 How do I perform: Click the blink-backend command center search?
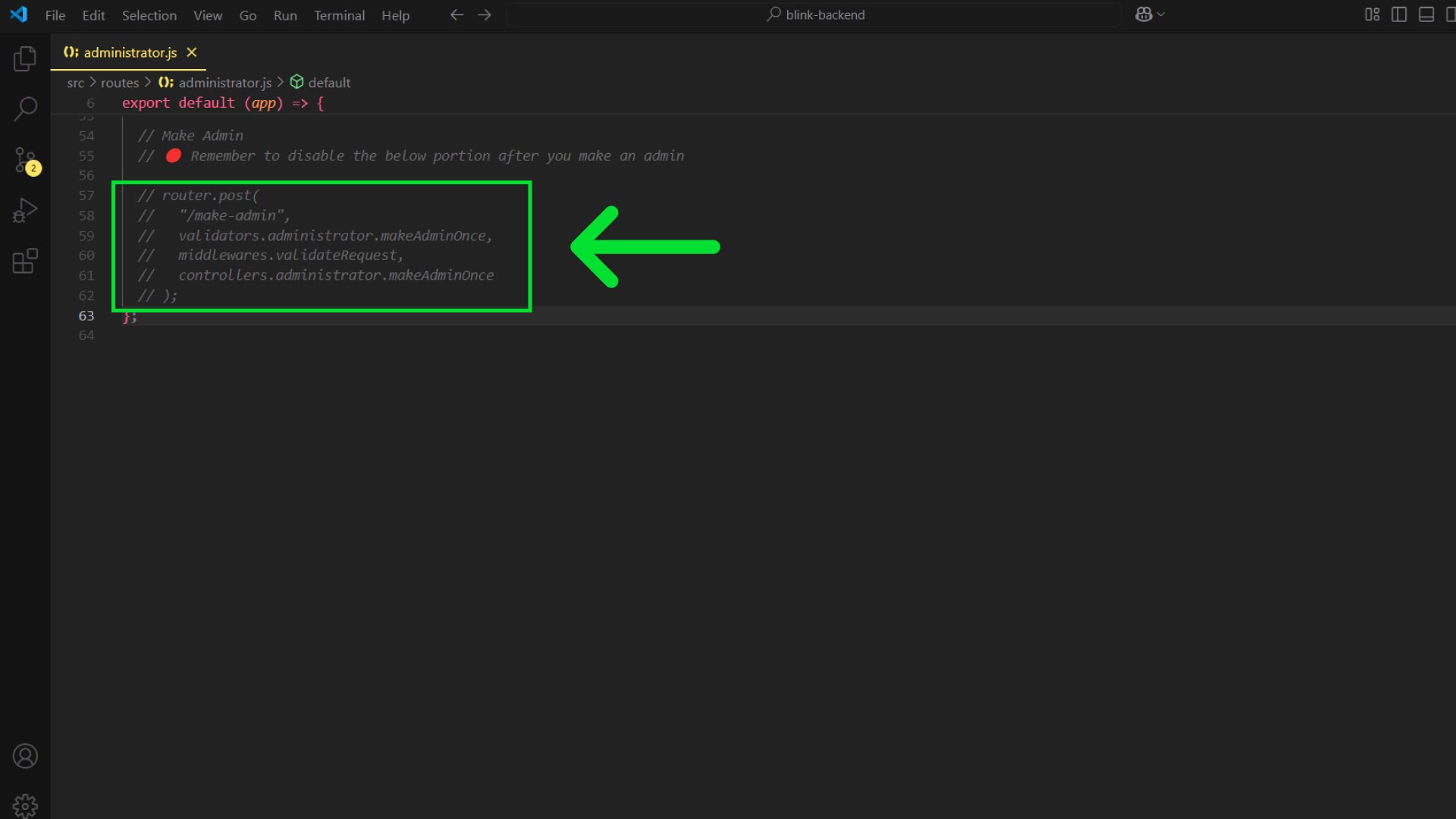tap(814, 14)
